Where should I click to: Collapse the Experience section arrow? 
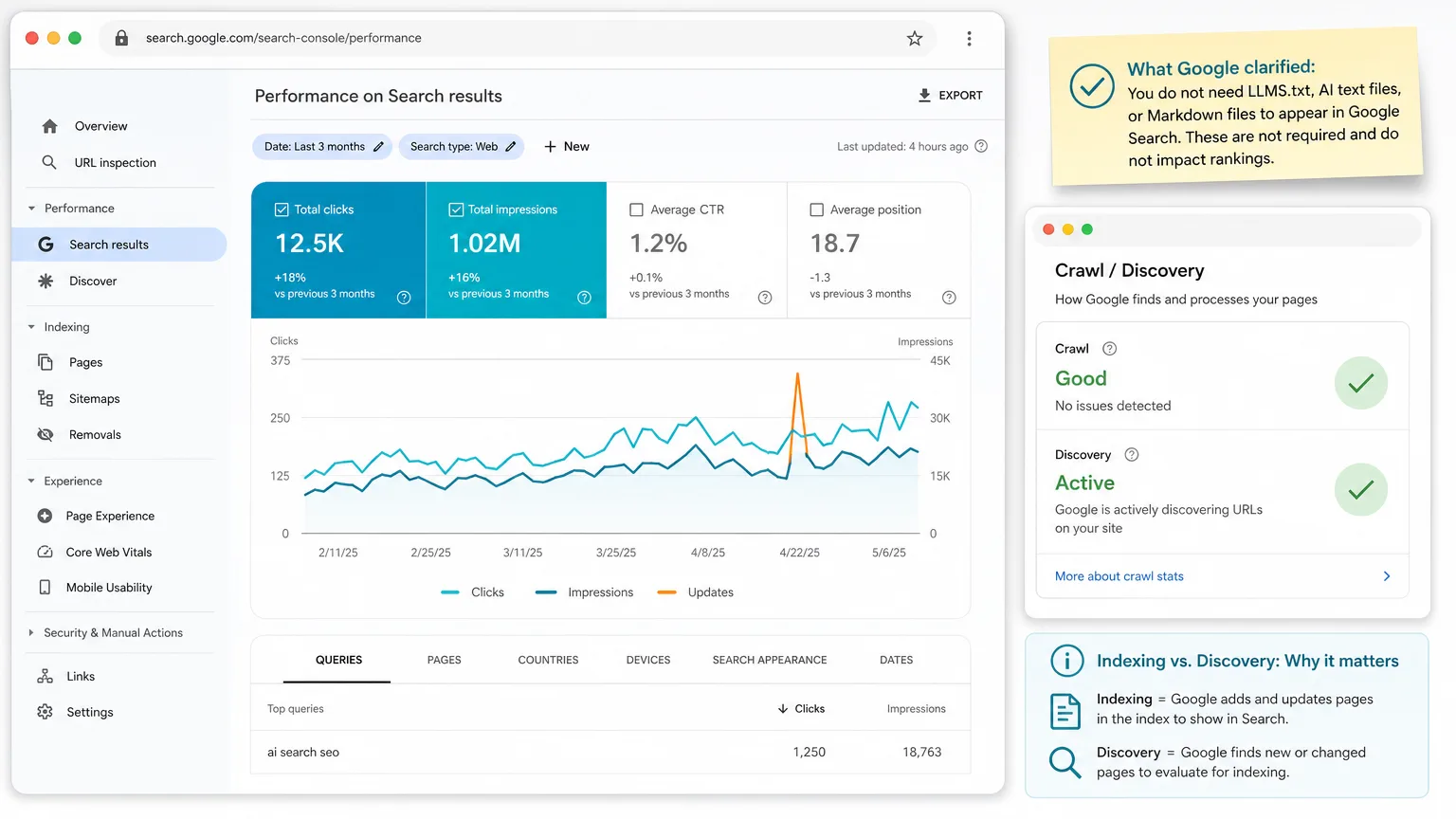coord(31,482)
